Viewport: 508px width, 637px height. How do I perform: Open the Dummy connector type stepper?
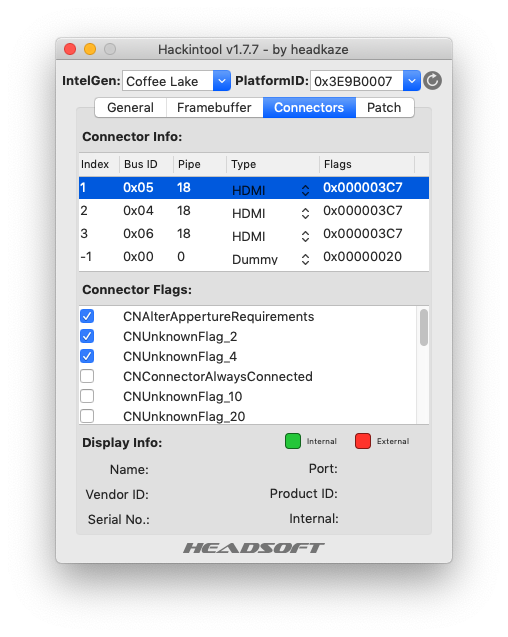[x=305, y=260]
